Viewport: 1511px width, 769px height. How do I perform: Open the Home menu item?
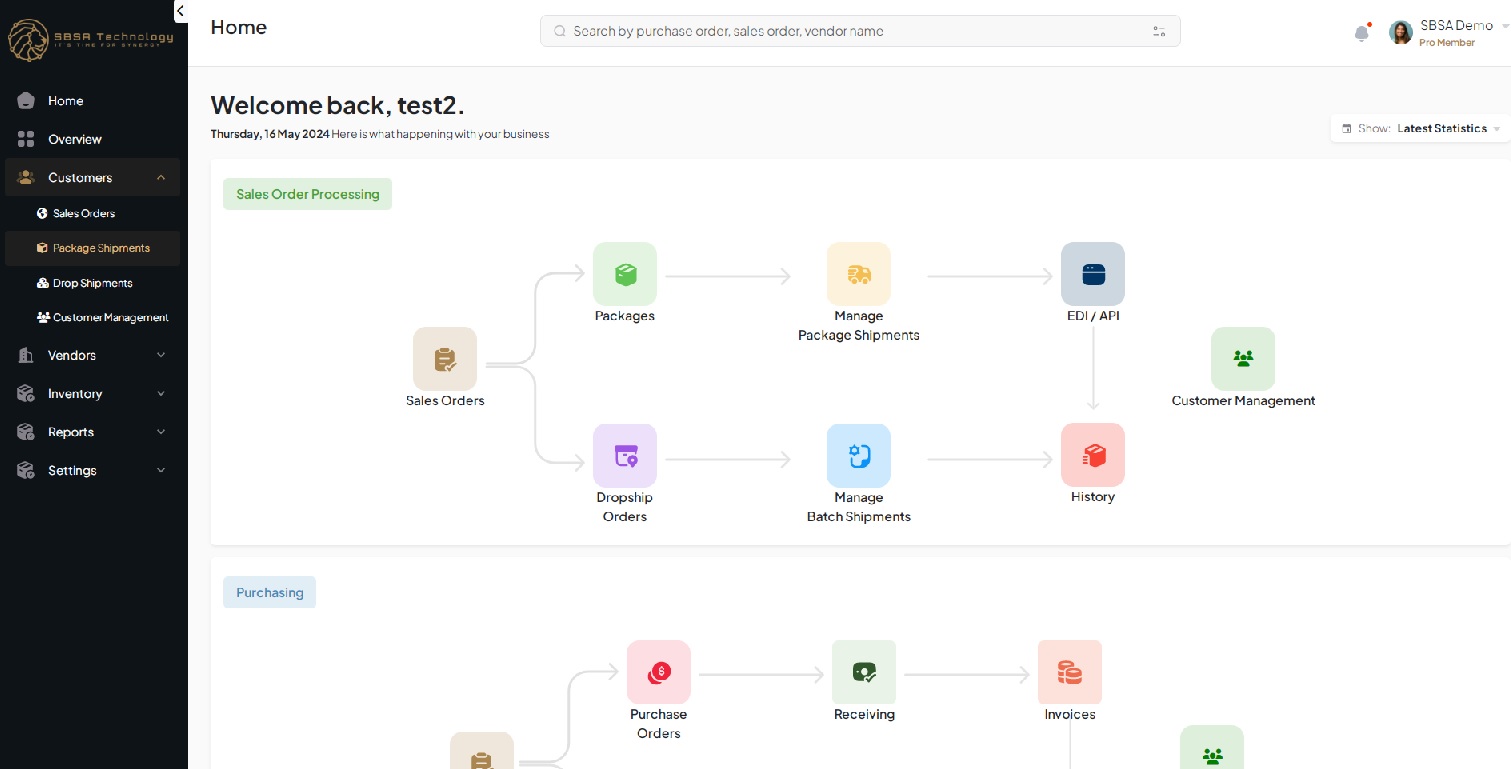pos(65,100)
